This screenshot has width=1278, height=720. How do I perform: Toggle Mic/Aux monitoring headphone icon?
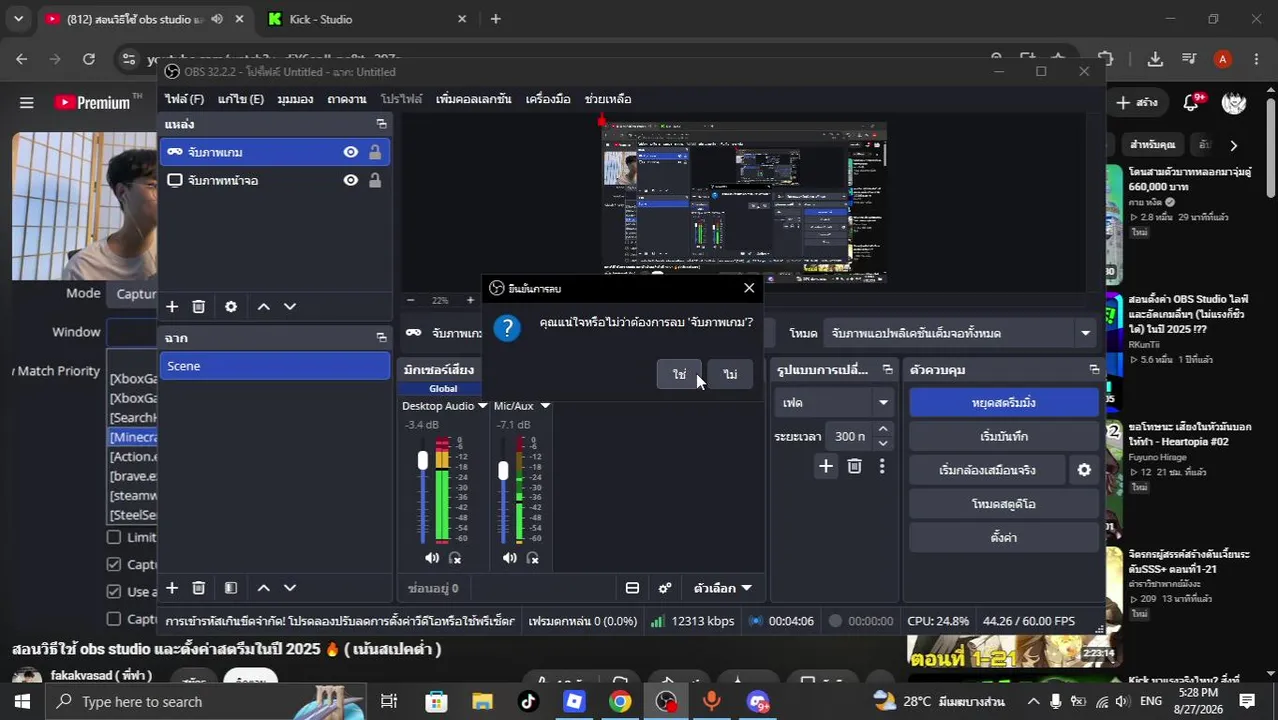point(533,558)
